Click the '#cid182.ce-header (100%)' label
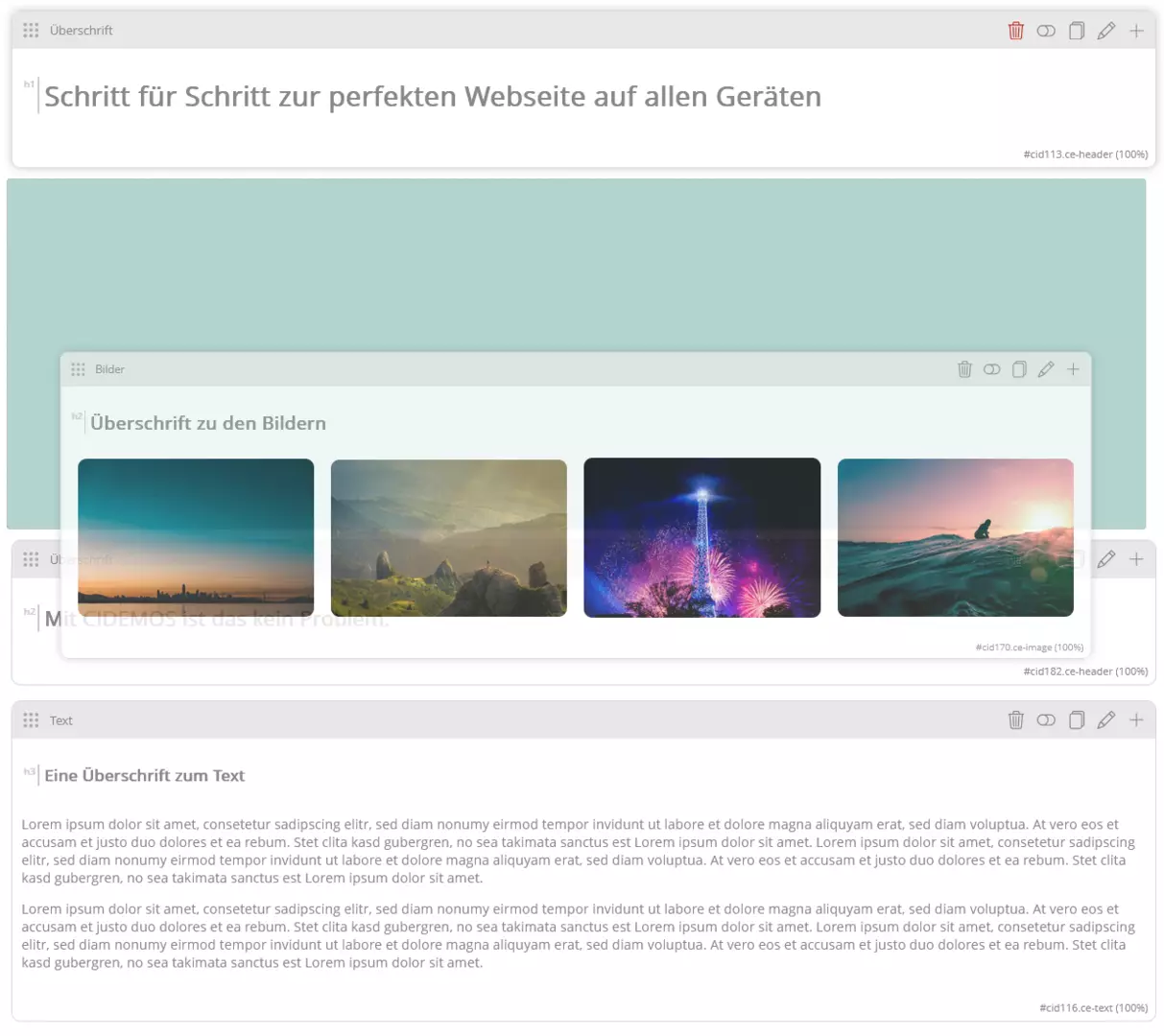 coord(1085,671)
